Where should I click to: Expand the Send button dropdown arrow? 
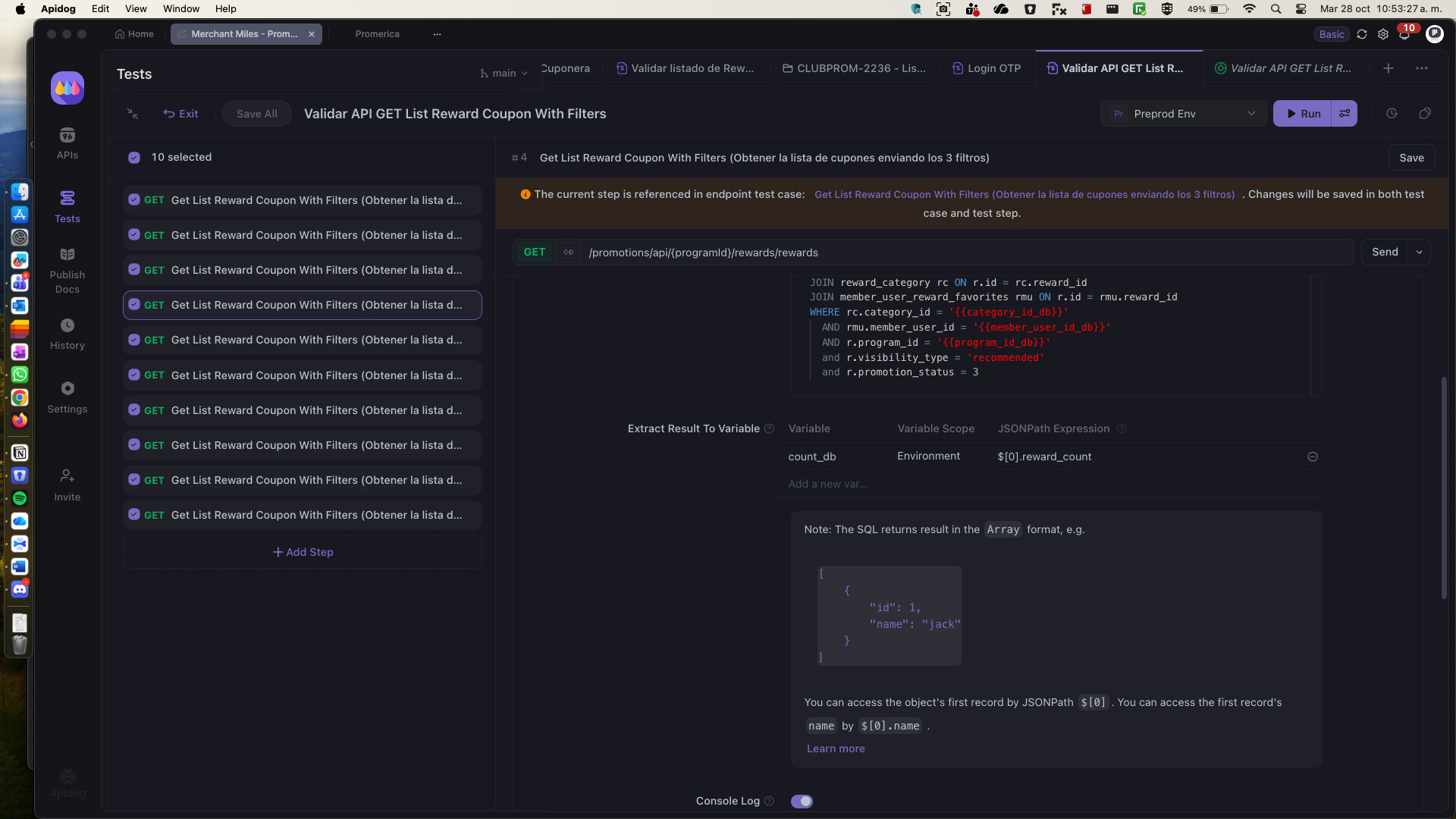click(1419, 253)
